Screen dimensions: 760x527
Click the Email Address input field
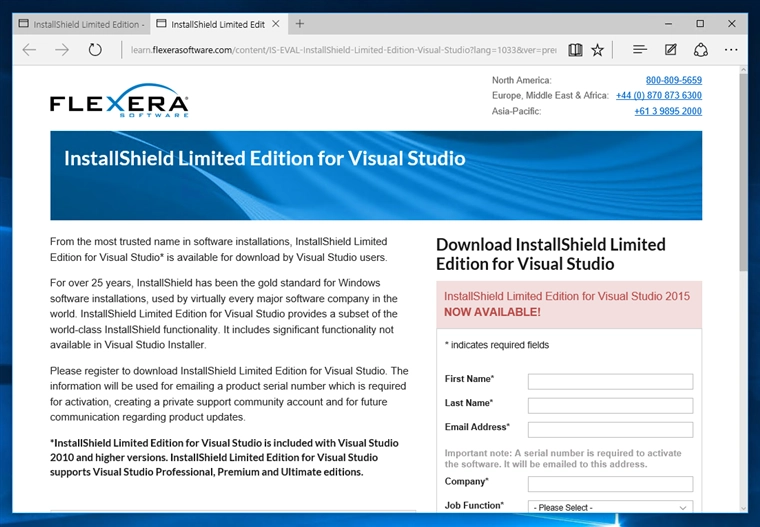pos(610,430)
